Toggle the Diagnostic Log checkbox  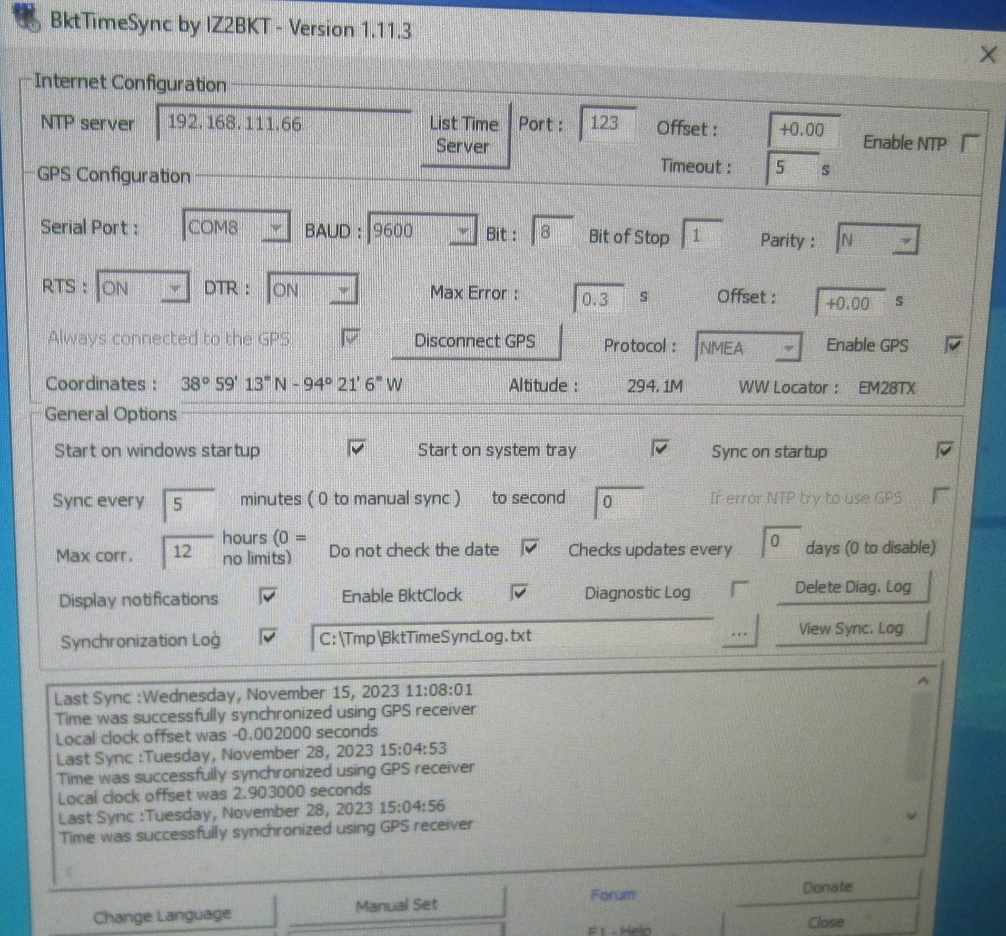pos(739,592)
